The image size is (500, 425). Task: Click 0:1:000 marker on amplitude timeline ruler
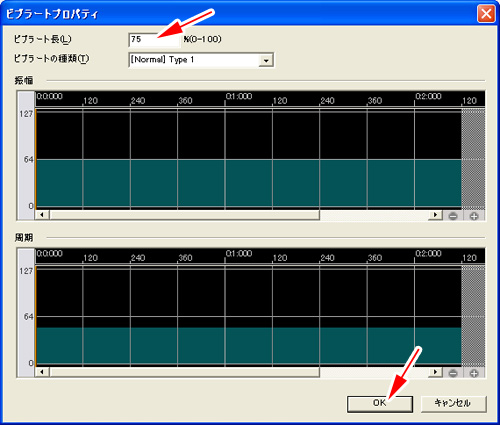(239, 97)
